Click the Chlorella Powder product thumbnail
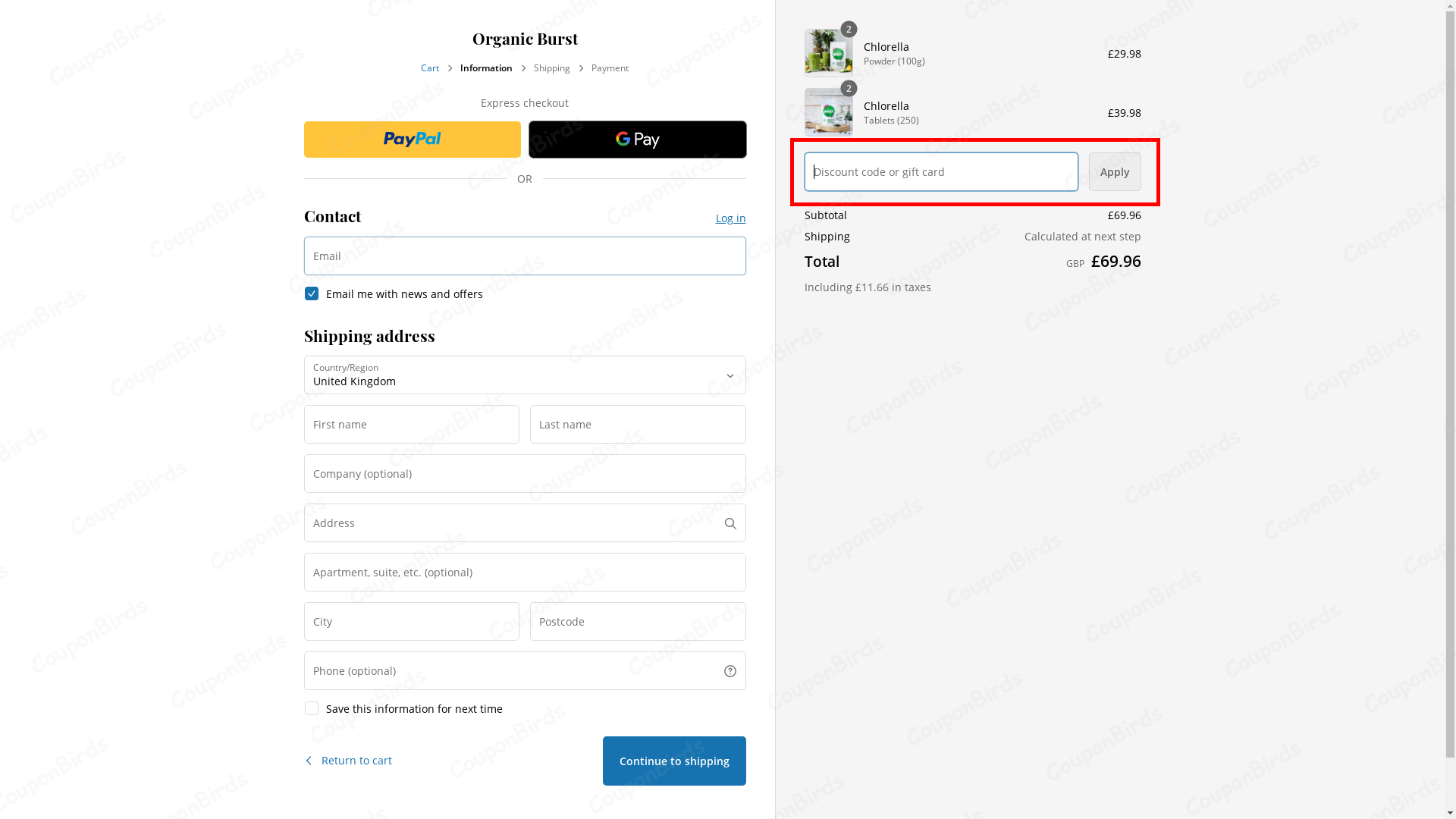Viewport: 1456px width, 819px height. point(828,53)
